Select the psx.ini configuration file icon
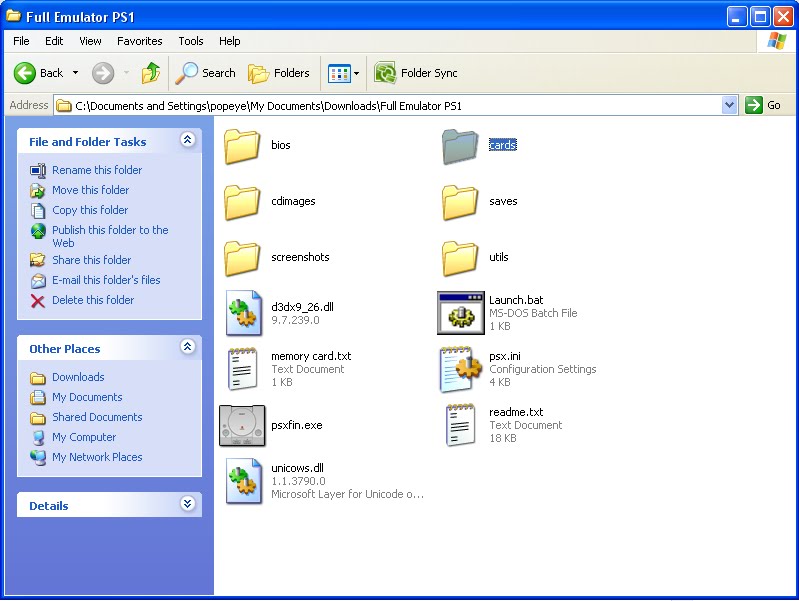 pyautogui.click(x=461, y=369)
